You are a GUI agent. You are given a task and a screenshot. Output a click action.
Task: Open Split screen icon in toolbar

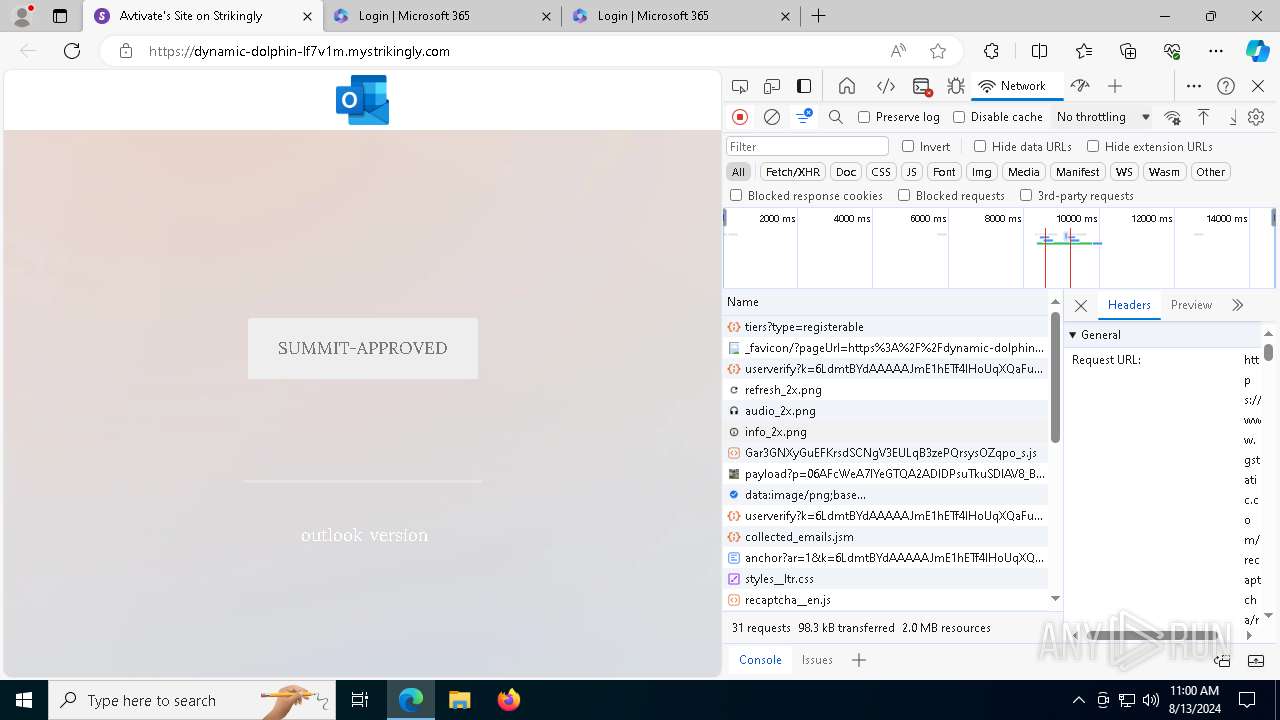tap(1039, 51)
